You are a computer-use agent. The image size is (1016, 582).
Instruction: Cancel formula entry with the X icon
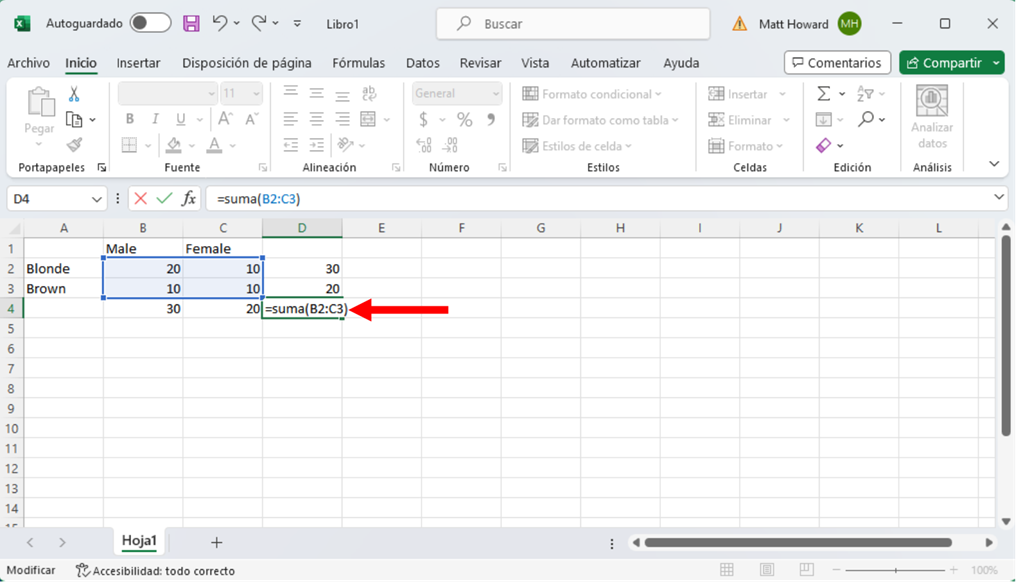point(140,199)
